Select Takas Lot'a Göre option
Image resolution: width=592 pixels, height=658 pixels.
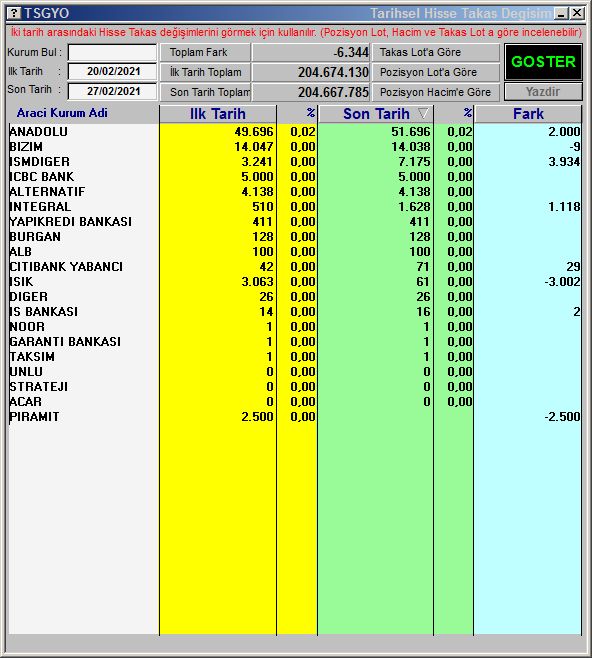click(436, 52)
